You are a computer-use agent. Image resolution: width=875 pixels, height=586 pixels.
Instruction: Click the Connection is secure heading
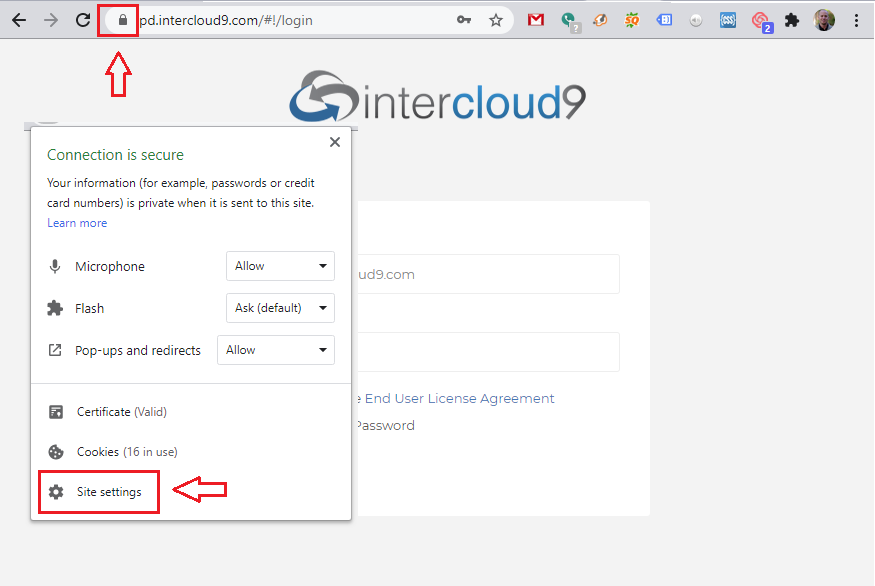[x=115, y=155]
